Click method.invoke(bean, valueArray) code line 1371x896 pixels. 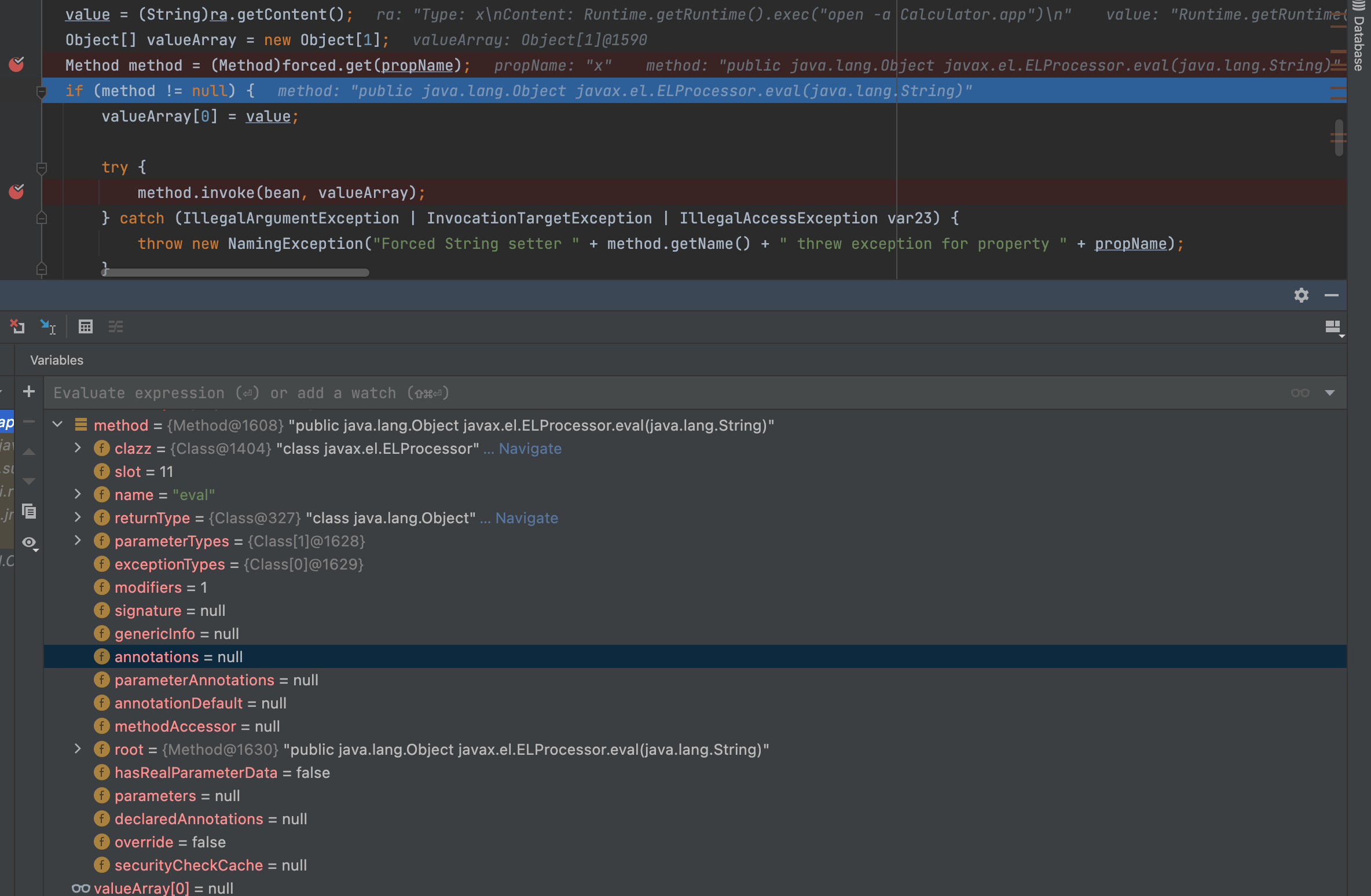click(281, 193)
